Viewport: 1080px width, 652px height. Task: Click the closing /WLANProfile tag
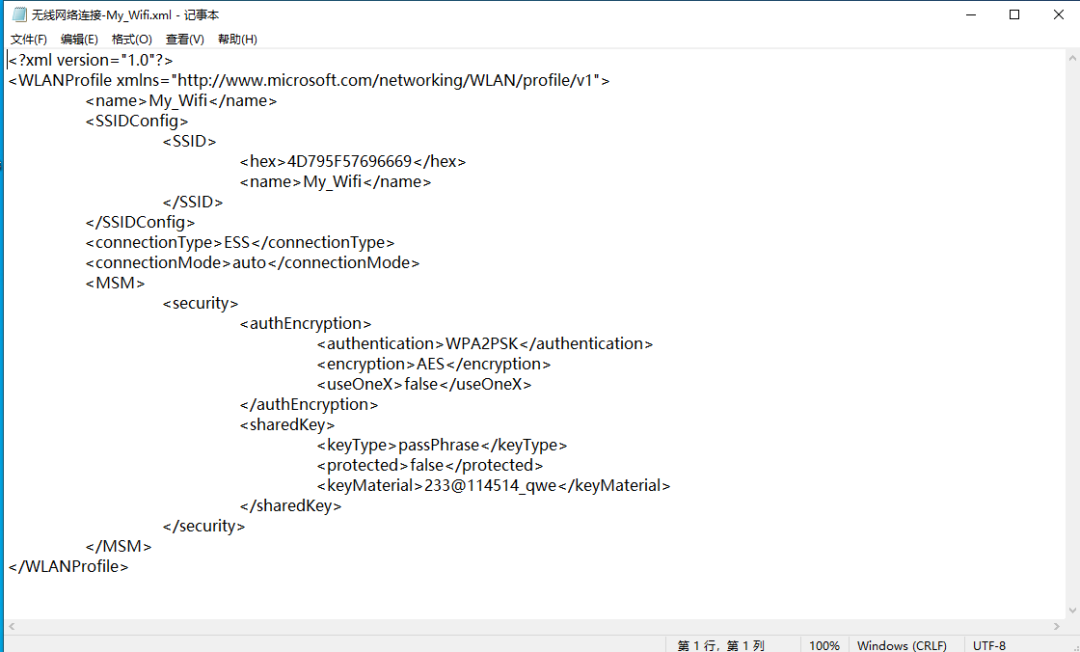coord(68,567)
